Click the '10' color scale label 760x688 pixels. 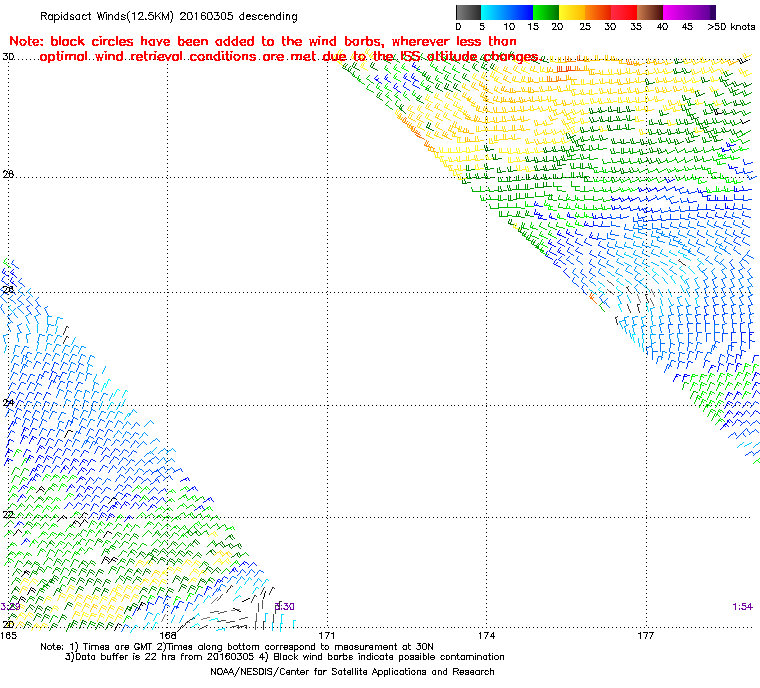(509, 27)
